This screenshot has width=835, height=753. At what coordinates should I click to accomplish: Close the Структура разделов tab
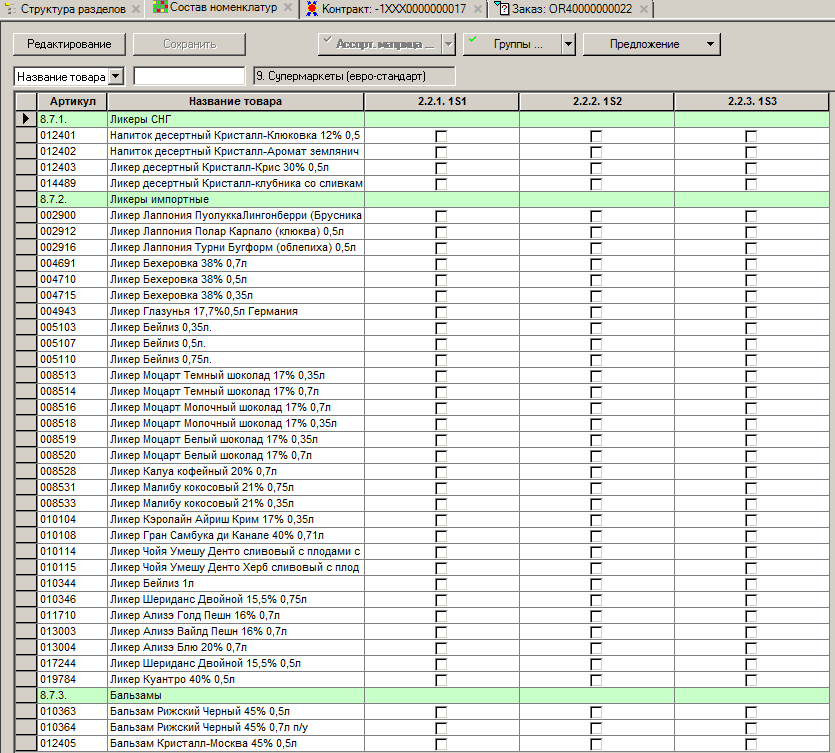pyautogui.click(x=136, y=9)
